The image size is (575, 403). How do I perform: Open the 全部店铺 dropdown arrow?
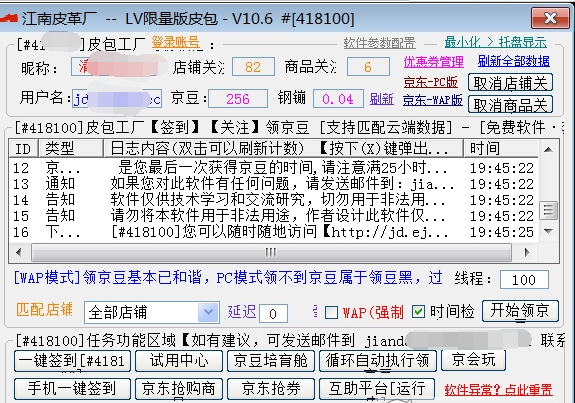(208, 312)
